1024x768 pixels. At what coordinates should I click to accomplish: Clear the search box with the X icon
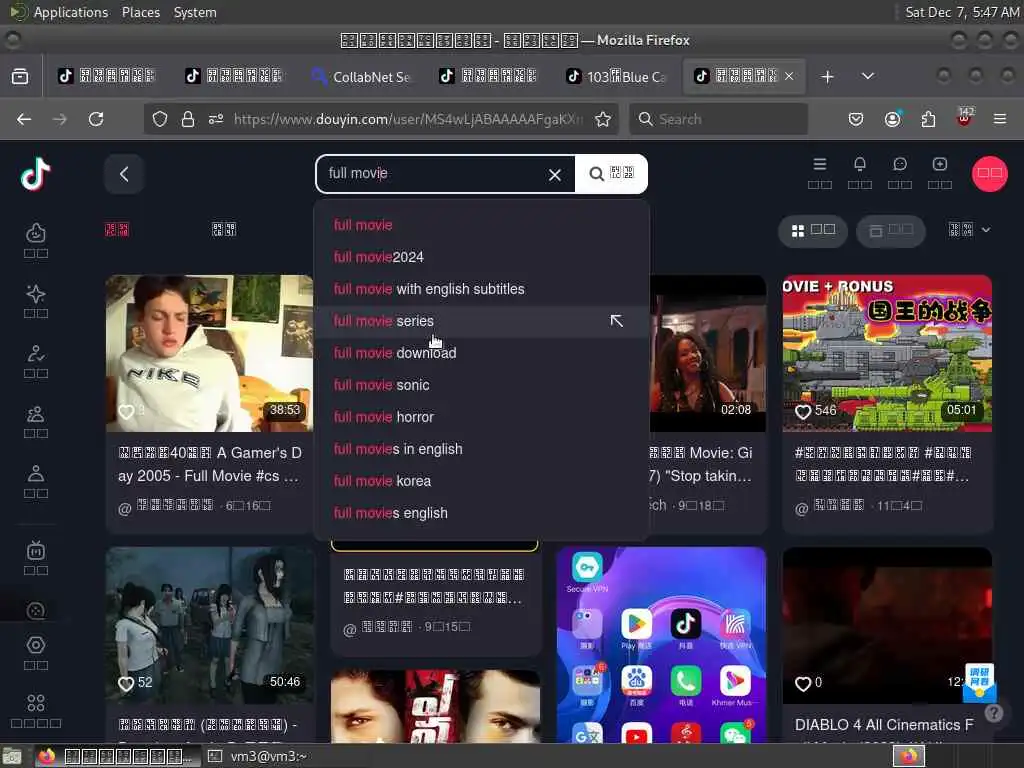pyautogui.click(x=554, y=174)
